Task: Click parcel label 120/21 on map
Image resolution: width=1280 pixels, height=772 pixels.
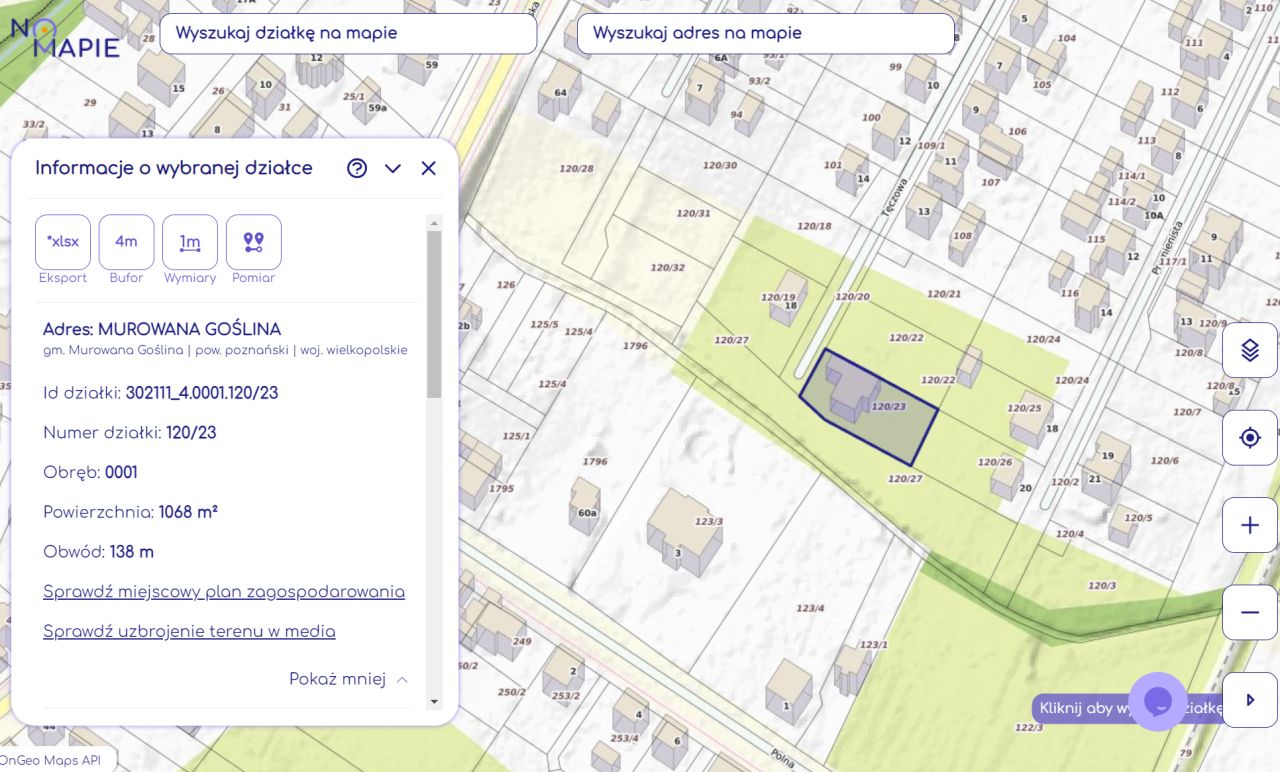Action: [944, 294]
